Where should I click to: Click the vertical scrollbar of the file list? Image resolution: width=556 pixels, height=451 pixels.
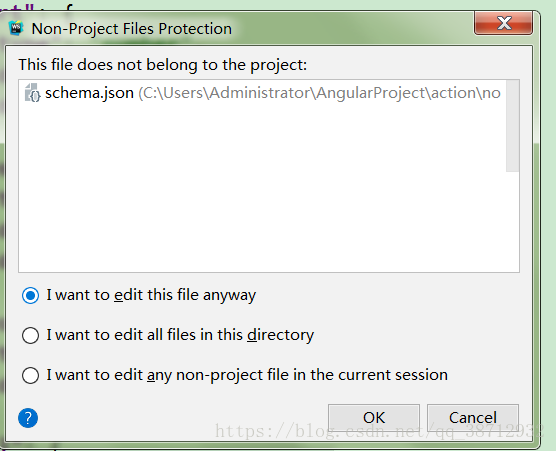coord(512,126)
